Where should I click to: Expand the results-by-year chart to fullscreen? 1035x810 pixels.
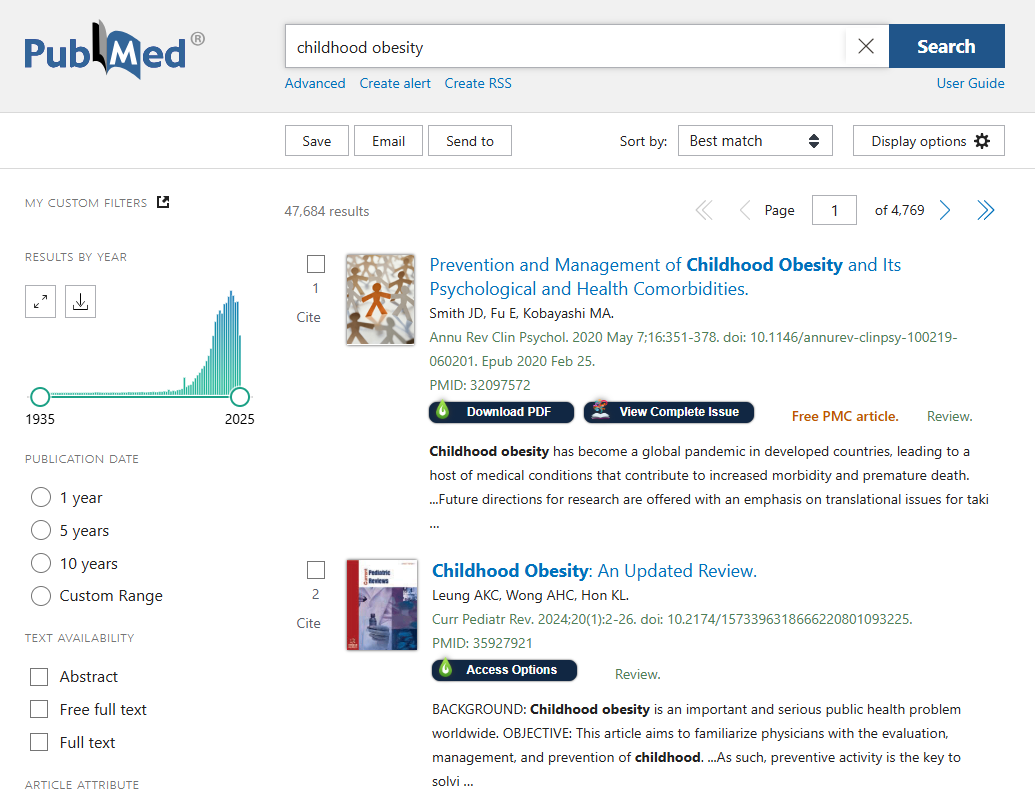coord(40,301)
